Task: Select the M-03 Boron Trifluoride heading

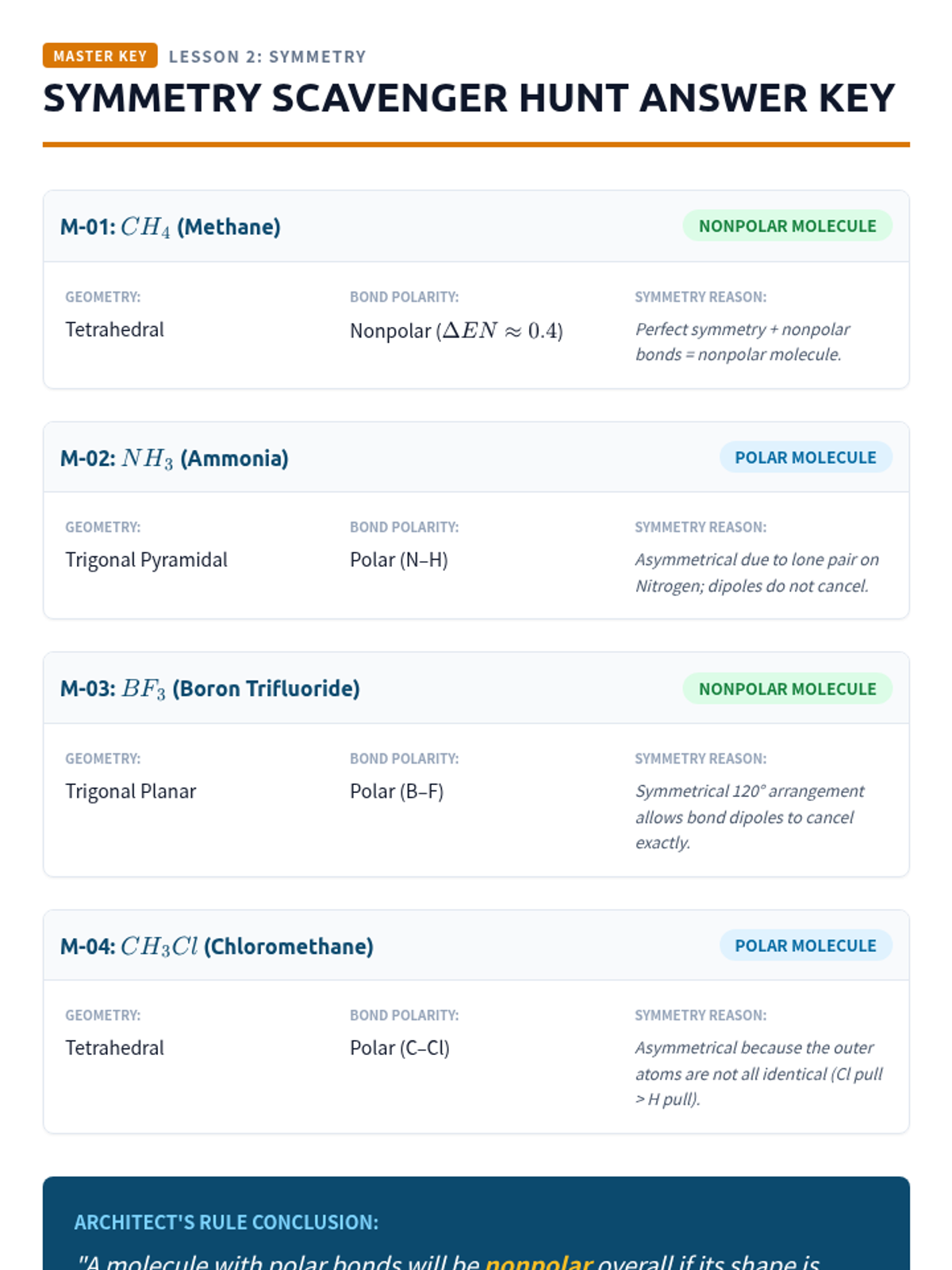Action: (x=210, y=688)
